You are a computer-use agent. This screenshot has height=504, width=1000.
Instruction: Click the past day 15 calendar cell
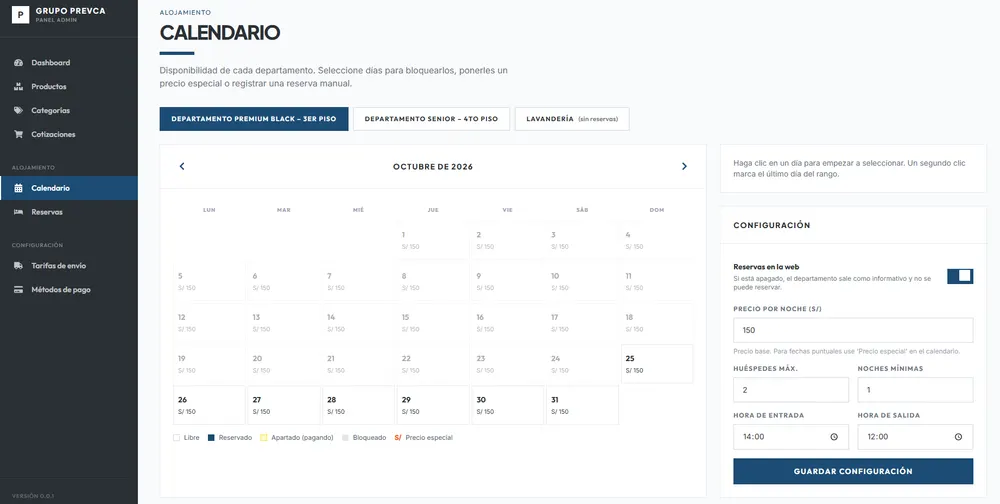(x=433, y=322)
